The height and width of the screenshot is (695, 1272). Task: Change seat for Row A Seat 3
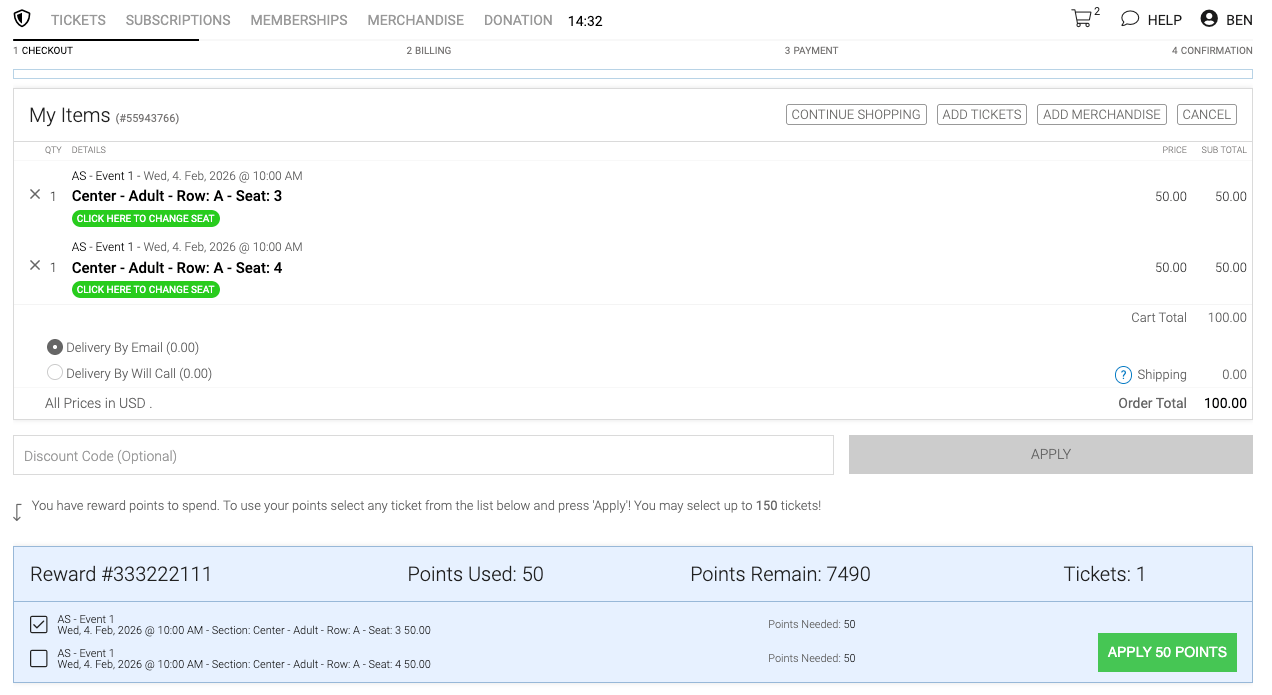146,218
